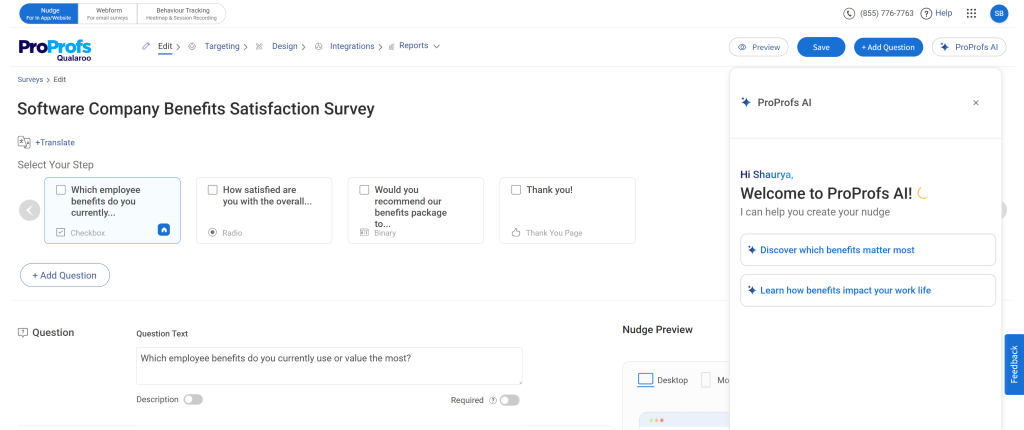Image resolution: width=1024 pixels, height=430 pixels.
Task: Click the pencil icon next to Edit
Action: point(146,46)
